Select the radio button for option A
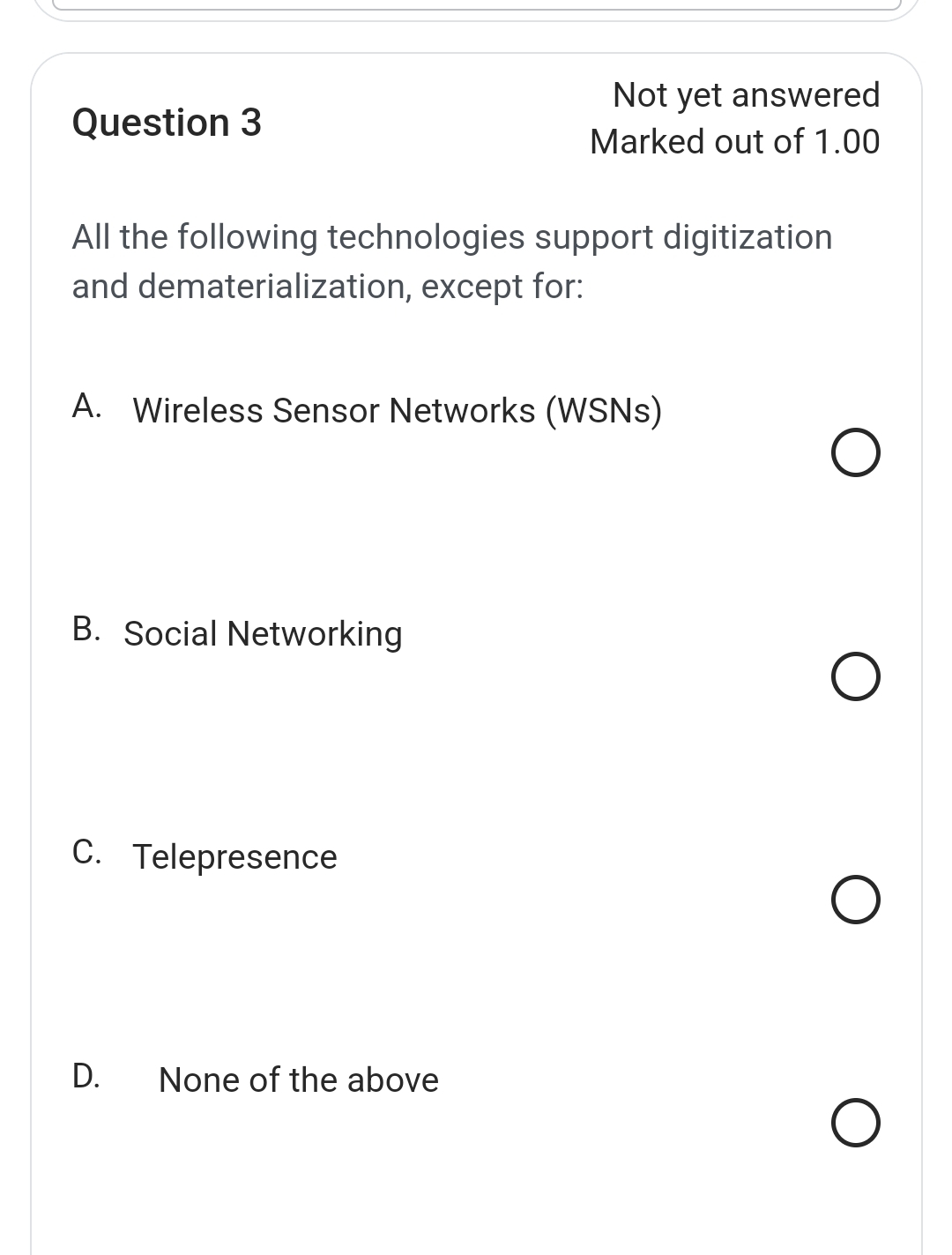The image size is (952, 1255). [x=856, y=453]
